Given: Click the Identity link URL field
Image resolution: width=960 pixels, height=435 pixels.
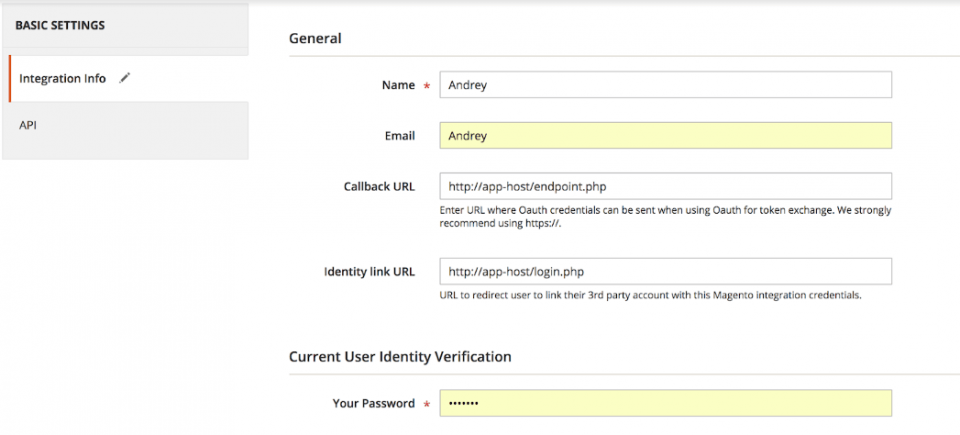Looking at the screenshot, I should click(665, 271).
